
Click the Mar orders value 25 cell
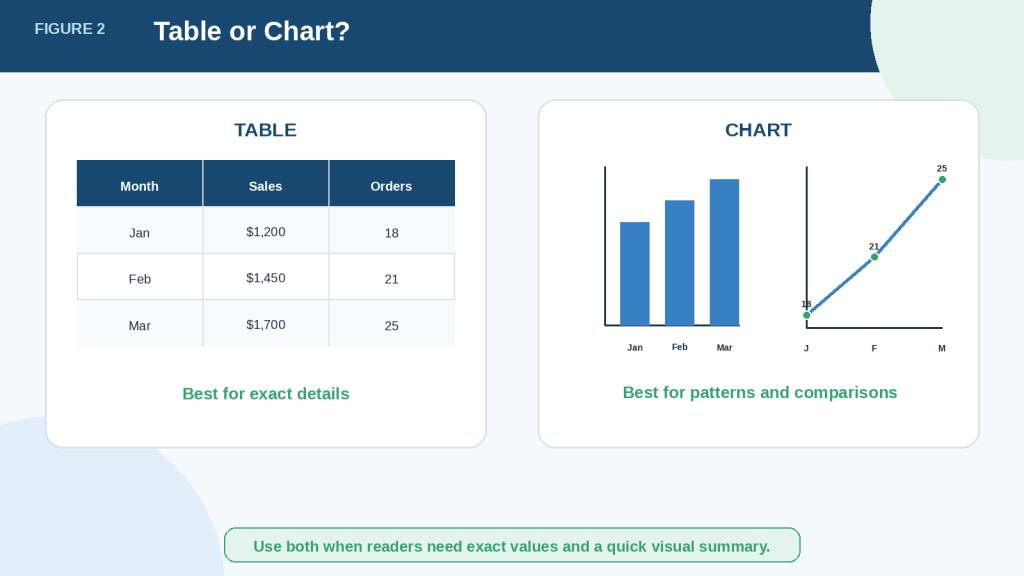point(392,323)
